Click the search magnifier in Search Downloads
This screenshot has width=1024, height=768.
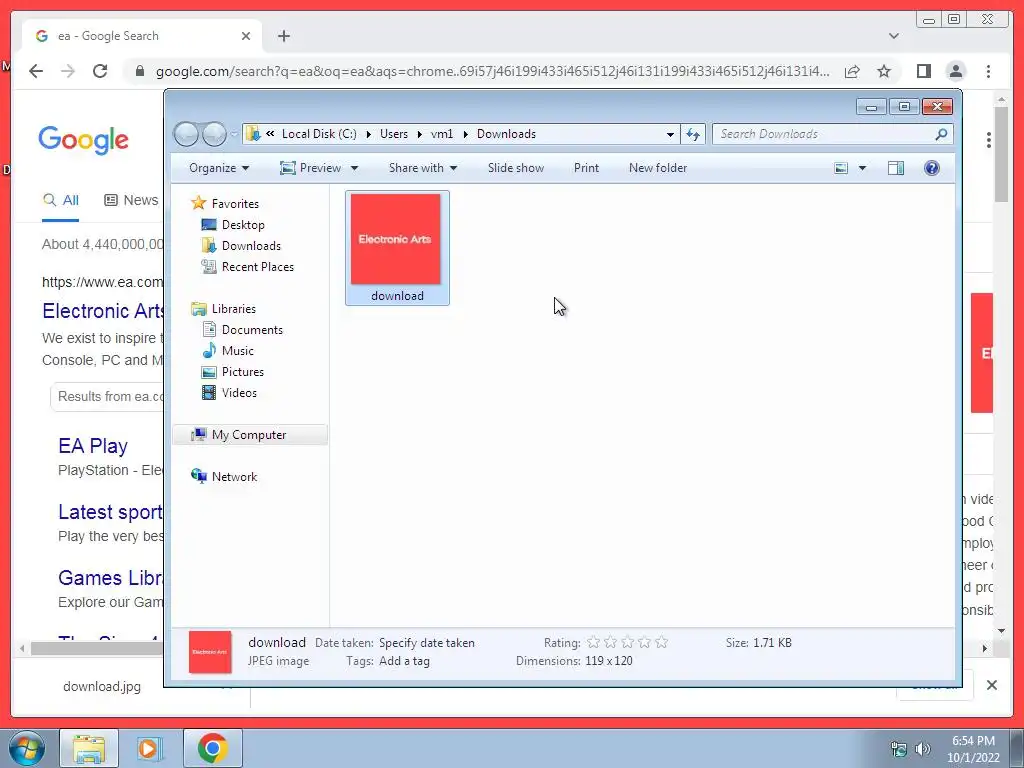(x=940, y=134)
